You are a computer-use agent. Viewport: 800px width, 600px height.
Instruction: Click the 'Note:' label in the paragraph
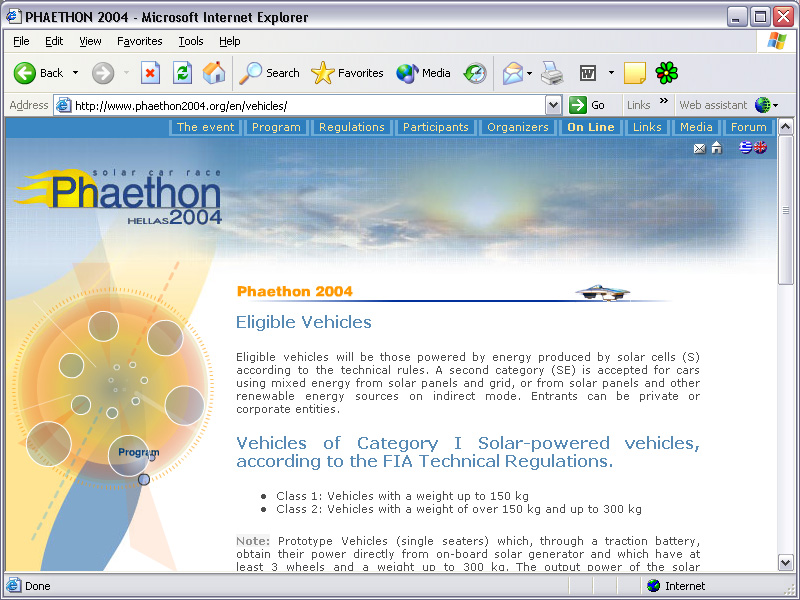coord(253,541)
